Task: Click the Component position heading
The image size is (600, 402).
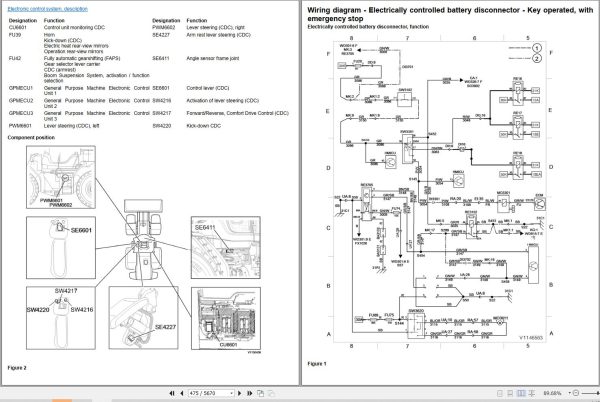Action: pyautogui.click(x=31, y=137)
